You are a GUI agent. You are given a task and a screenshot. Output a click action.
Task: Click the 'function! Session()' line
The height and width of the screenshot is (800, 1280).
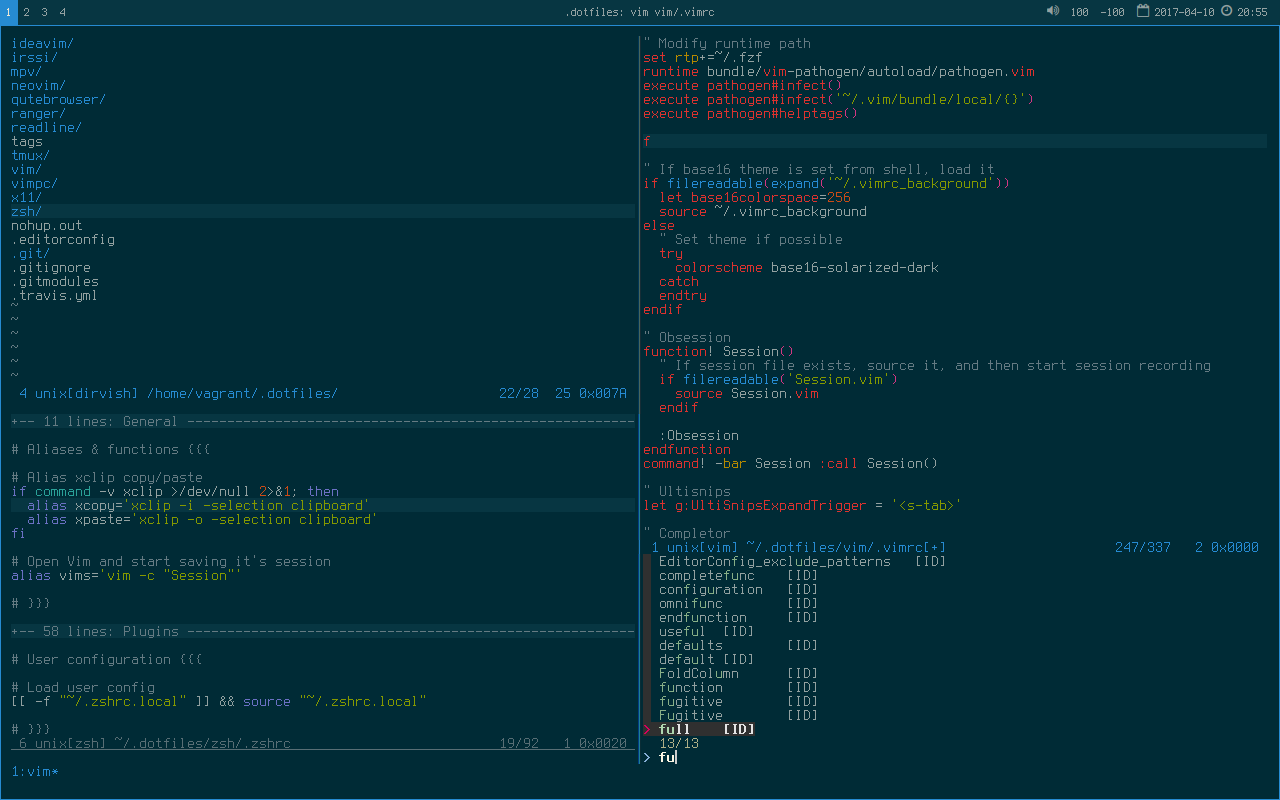718,351
